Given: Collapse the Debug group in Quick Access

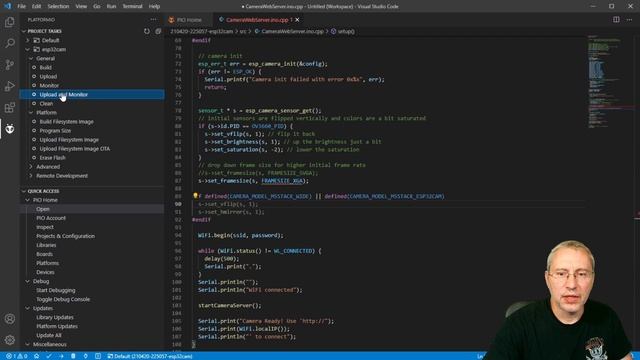Looking at the screenshot, I should point(27,281).
